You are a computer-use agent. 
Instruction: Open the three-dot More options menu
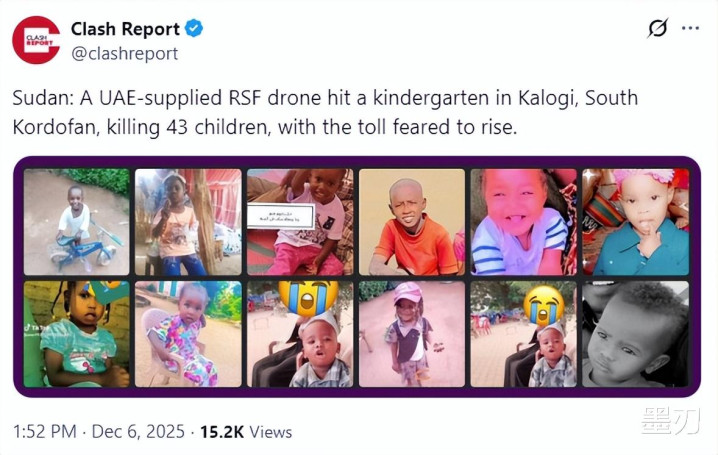[690, 28]
